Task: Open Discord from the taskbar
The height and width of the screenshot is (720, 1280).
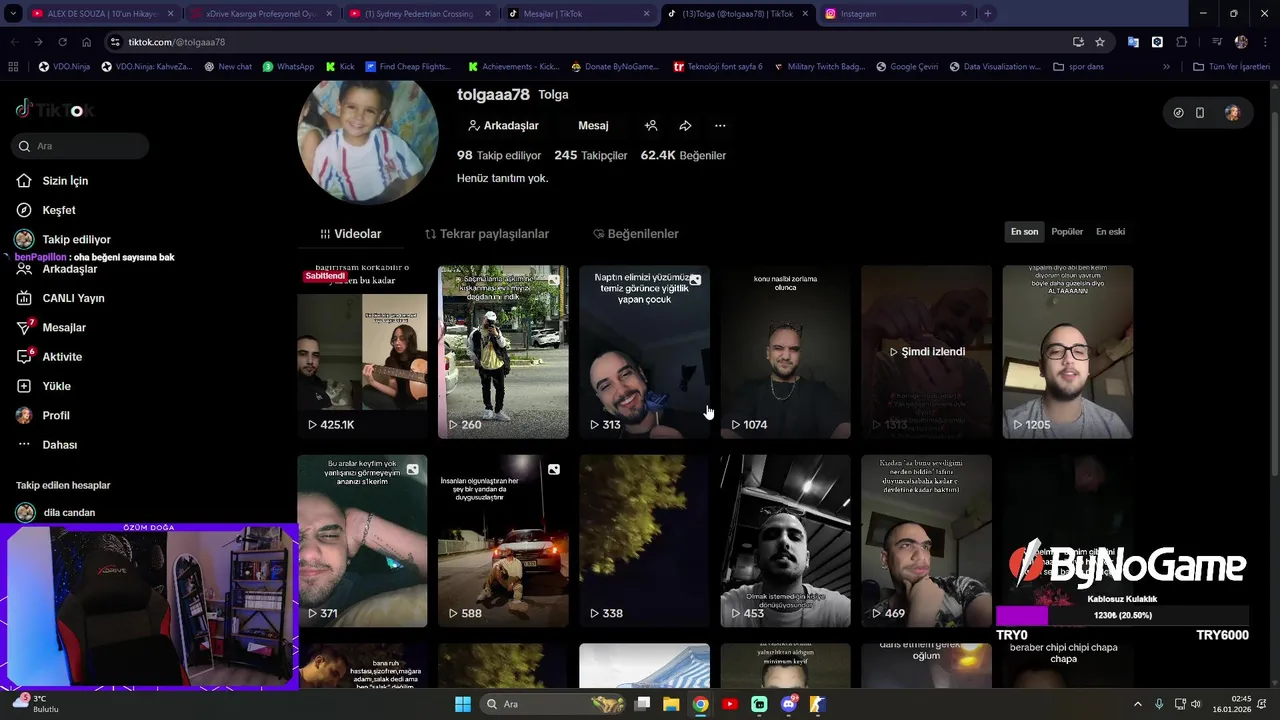Action: click(x=788, y=704)
